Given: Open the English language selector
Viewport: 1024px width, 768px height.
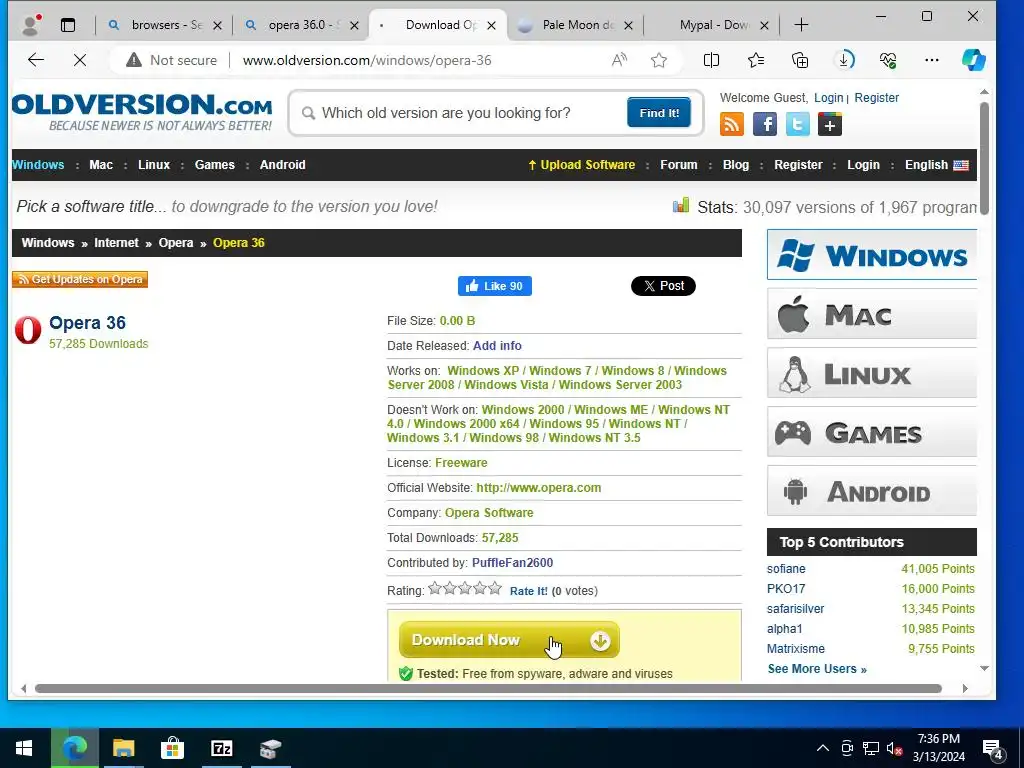Looking at the screenshot, I should [936, 165].
